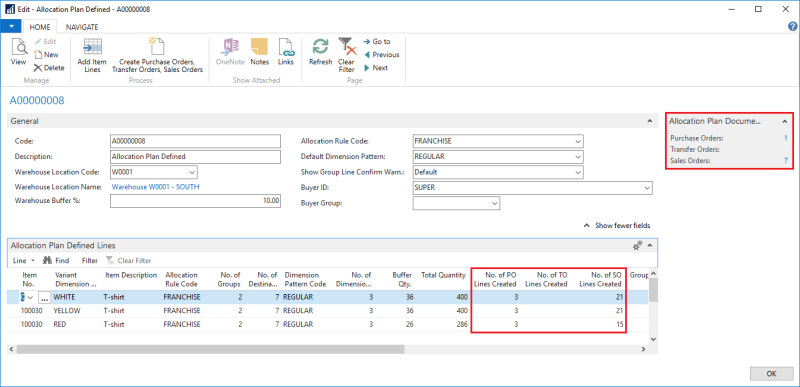The image size is (800, 387).
Task: Collapse the General FastTab
Action: pyautogui.click(x=649, y=121)
